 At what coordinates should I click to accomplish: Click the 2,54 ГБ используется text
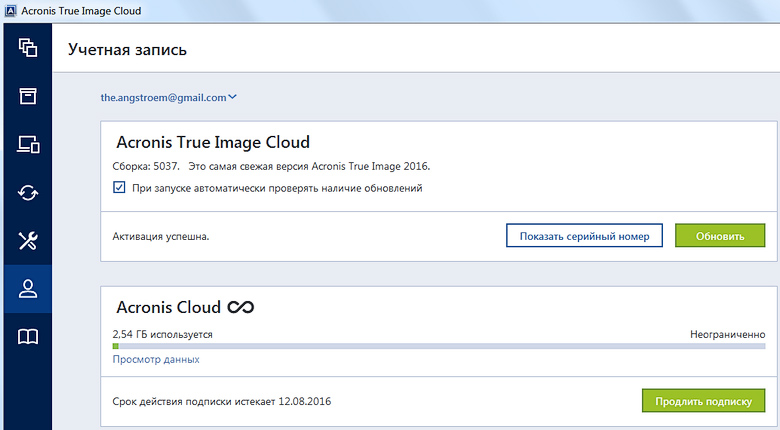162,334
